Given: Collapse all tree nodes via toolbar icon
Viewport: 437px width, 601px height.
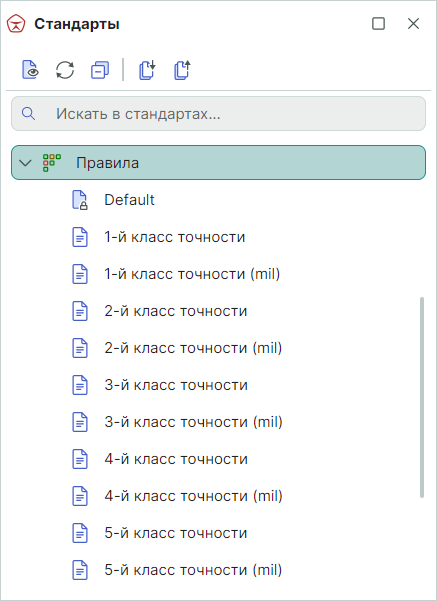Looking at the screenshot, I should [100, 70].
